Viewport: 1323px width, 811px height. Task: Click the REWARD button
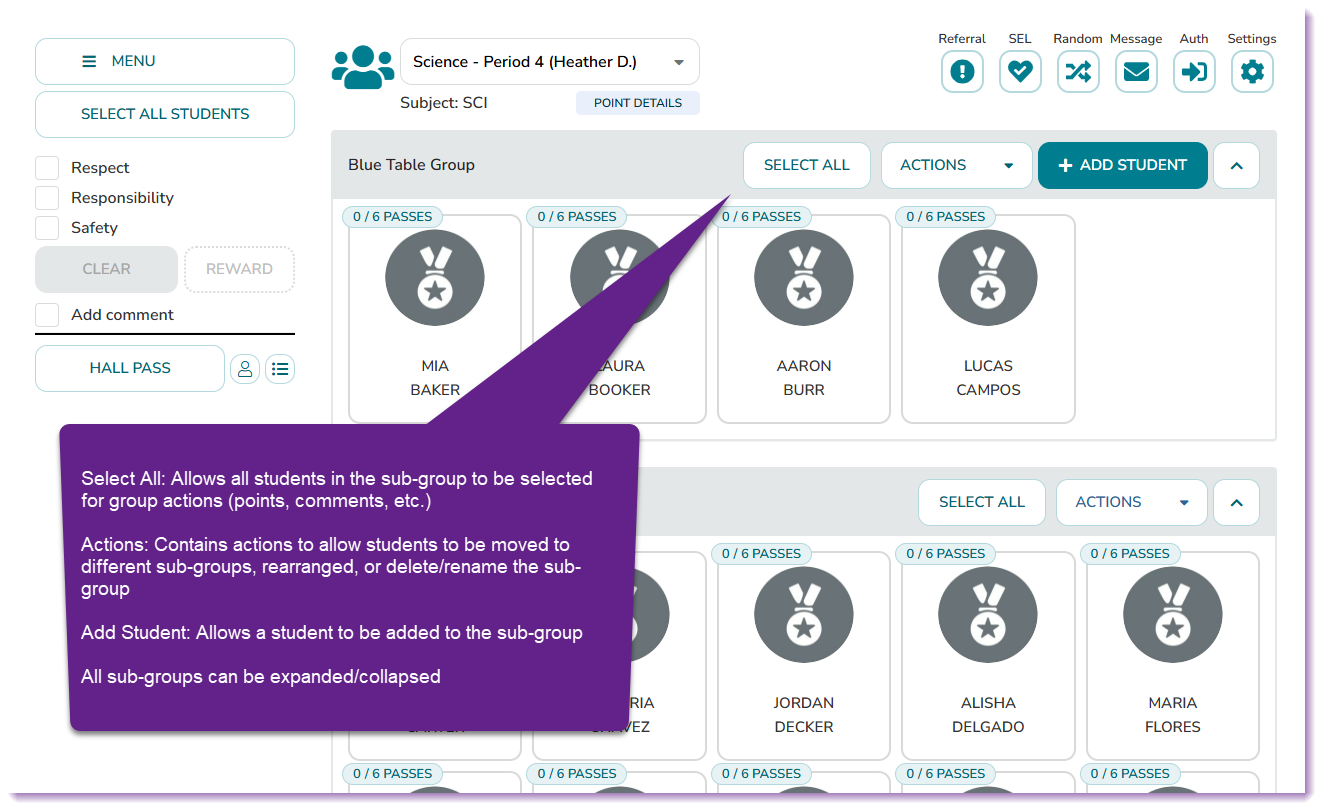click(239, 269)
